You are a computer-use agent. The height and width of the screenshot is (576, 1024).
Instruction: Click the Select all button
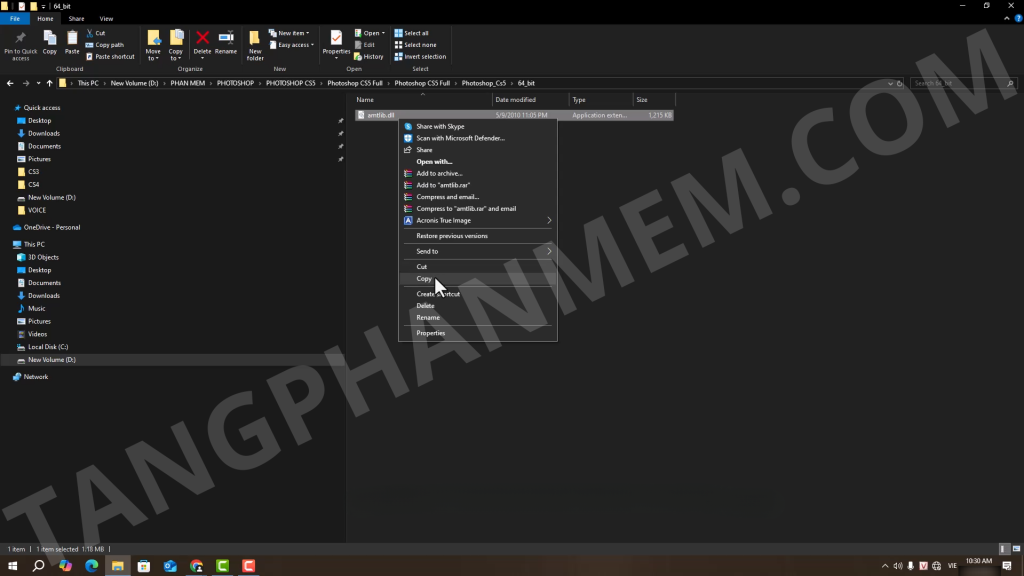pyautogui.click(x=415, y=33)
